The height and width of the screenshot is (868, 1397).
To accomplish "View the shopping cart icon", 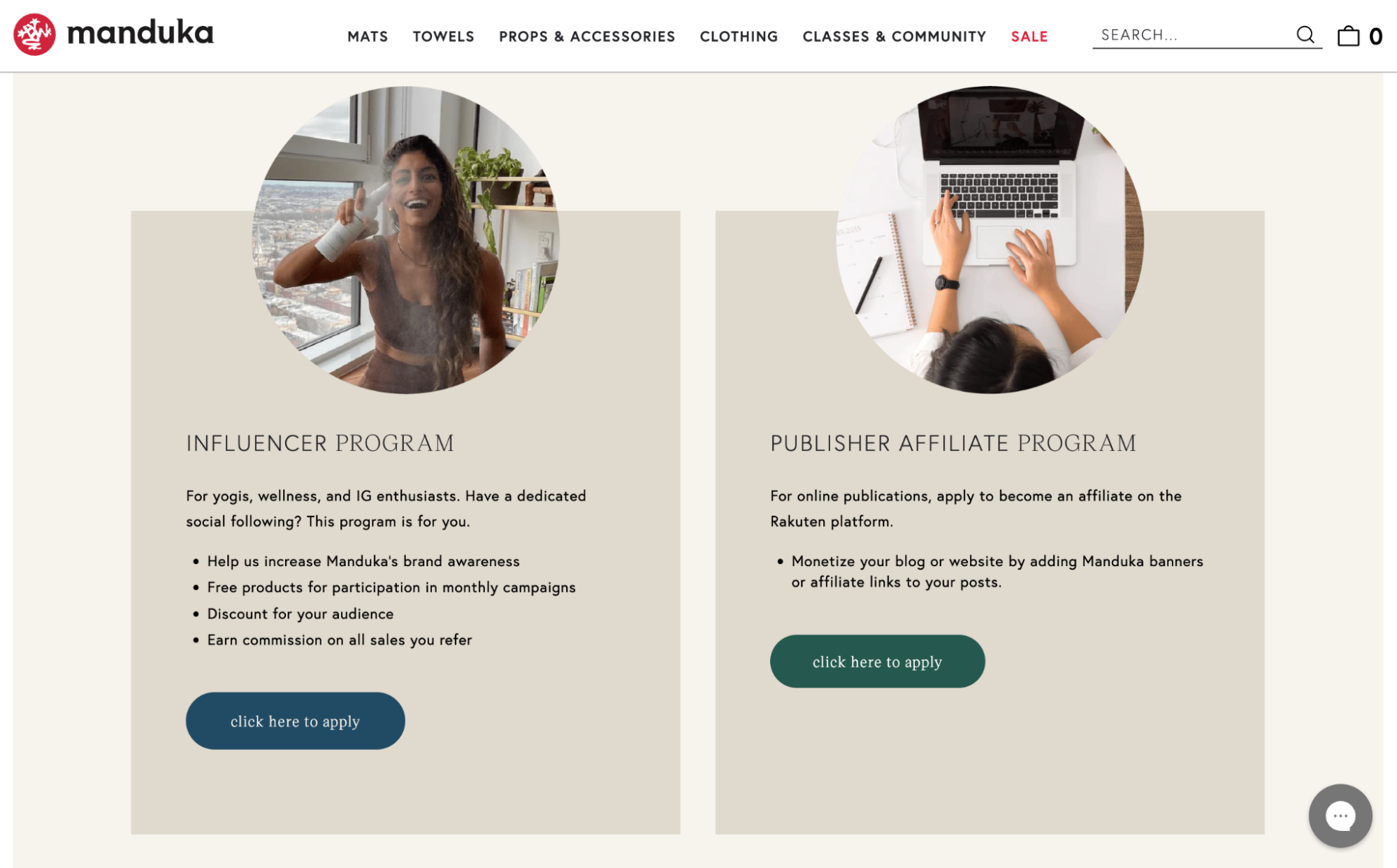I will point(1349,35).
